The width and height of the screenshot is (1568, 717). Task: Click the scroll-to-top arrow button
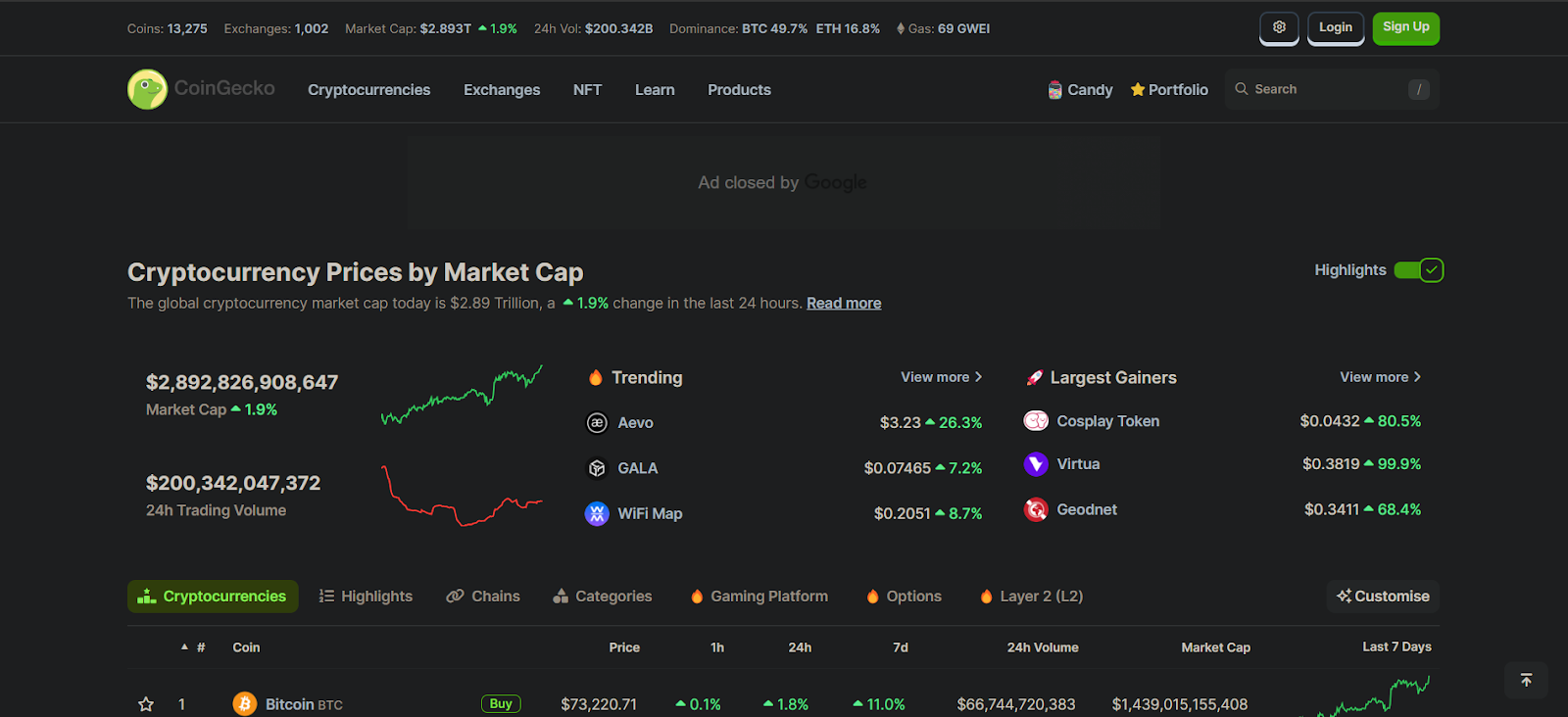coord(1526,680)
